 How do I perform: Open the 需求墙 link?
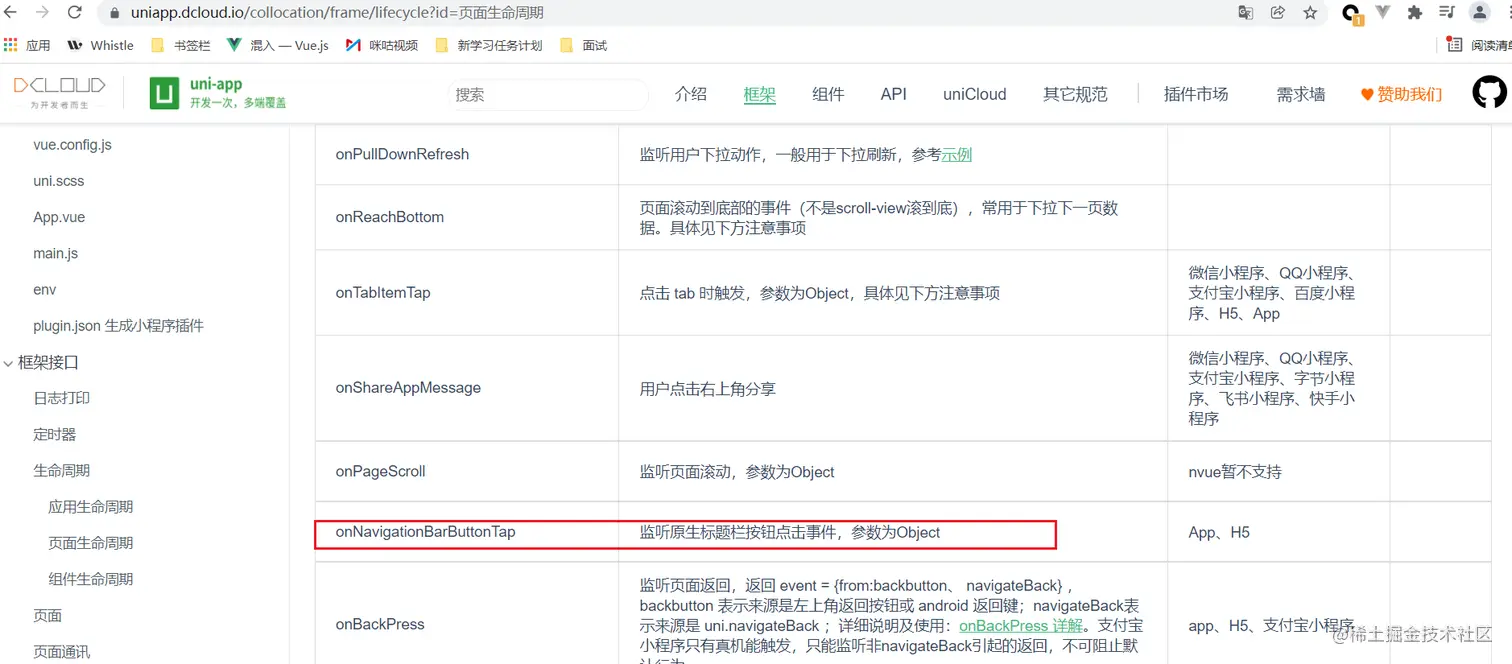click(x=1301, y=94)
